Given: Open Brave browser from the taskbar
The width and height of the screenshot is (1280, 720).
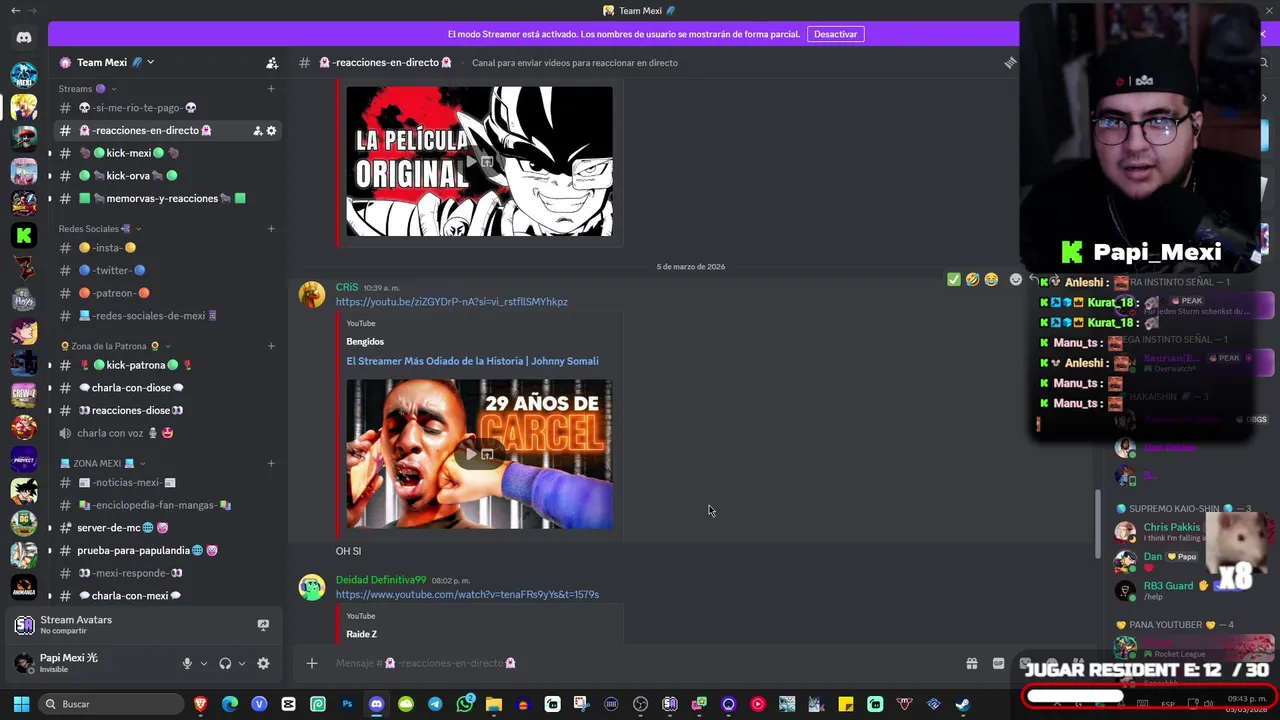Looking at the screenshot, I should click(201, 704).
